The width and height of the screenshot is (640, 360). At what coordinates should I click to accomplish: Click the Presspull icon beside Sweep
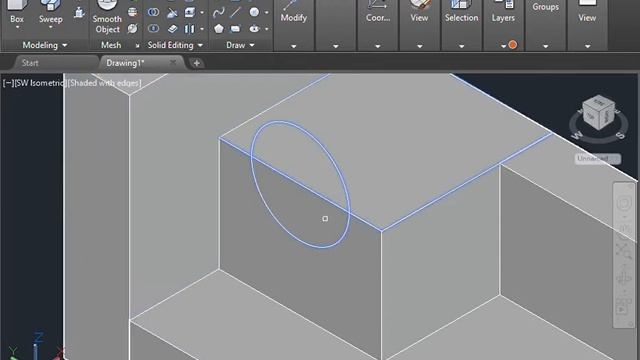tap(79, 13)
